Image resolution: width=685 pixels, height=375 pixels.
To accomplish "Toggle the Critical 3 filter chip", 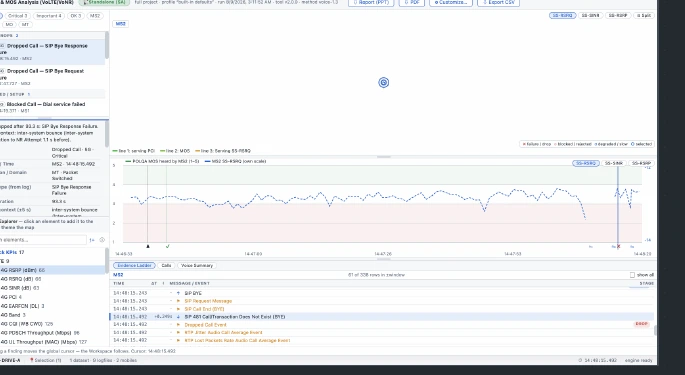I will coord(17,16).
